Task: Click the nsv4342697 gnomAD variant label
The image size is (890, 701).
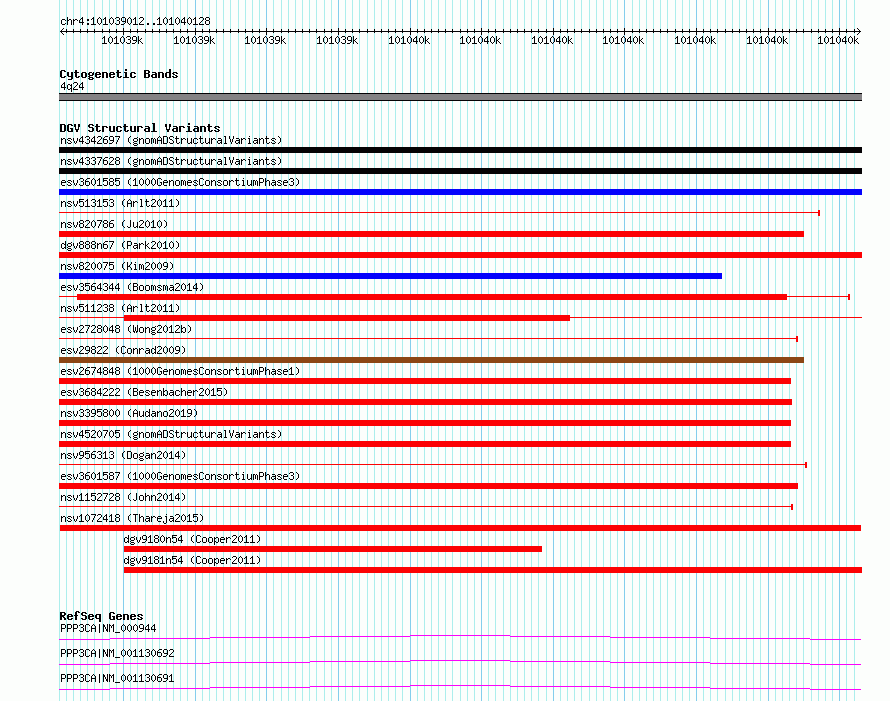Action: pyautogui.click(x=171, y=140)
